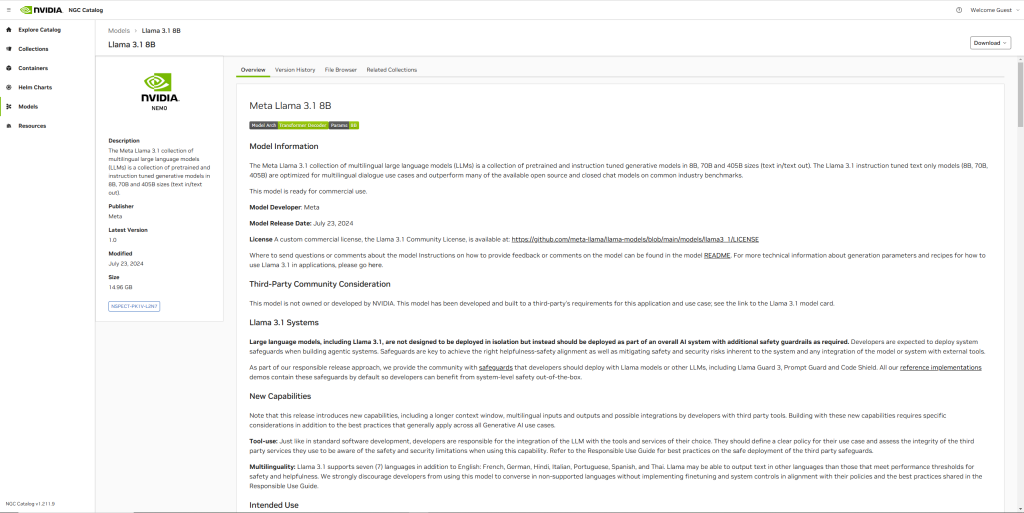This screenshot has height=513, width=1024.
Task: Click the Containers sidebar icon
Action: [x=8, y=68]
